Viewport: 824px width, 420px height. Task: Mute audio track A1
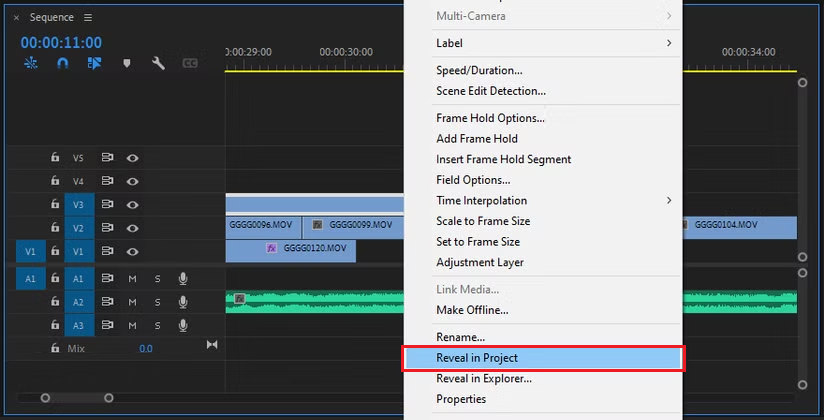(x=132, y=279)
